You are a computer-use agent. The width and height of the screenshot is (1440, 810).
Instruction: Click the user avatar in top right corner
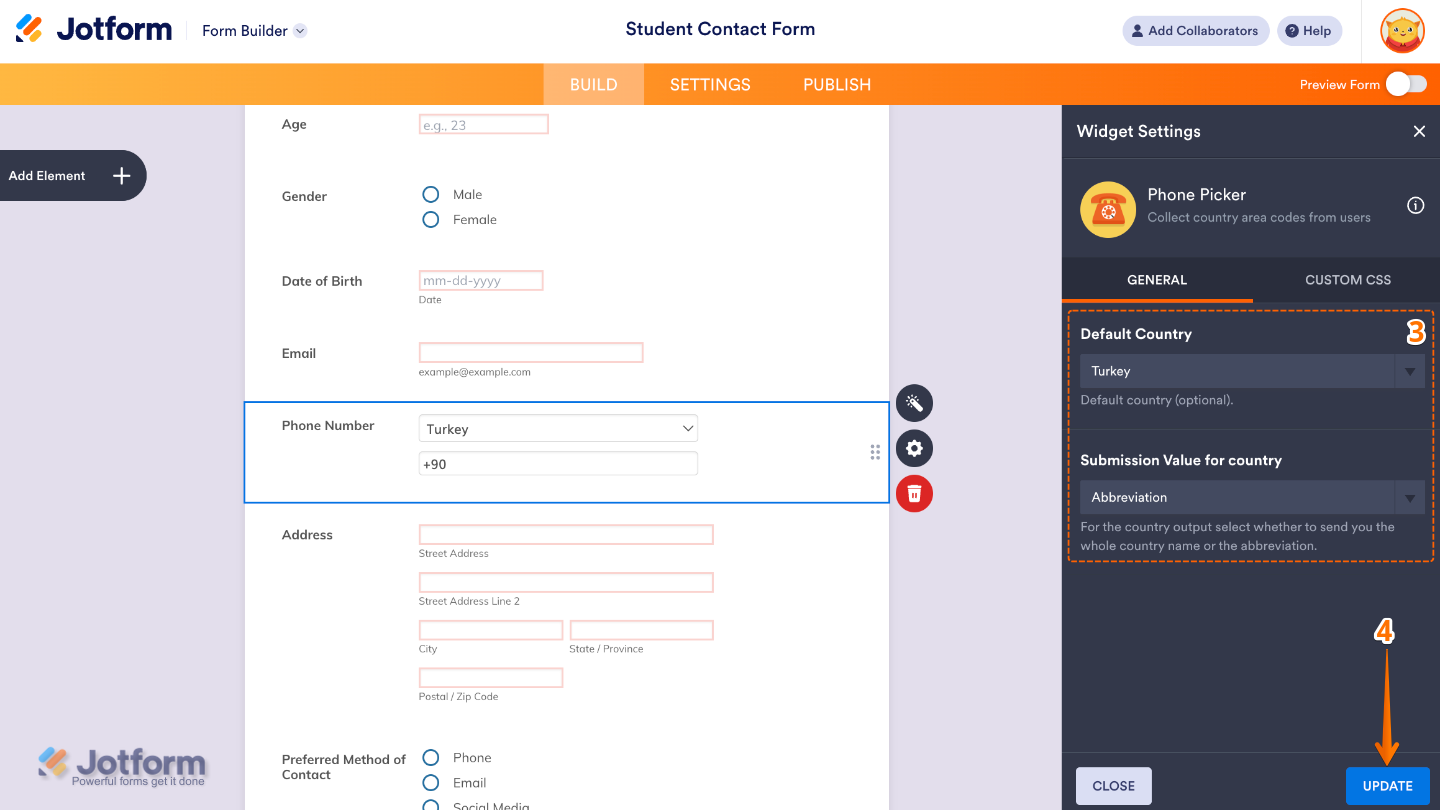click(1402, 30)
